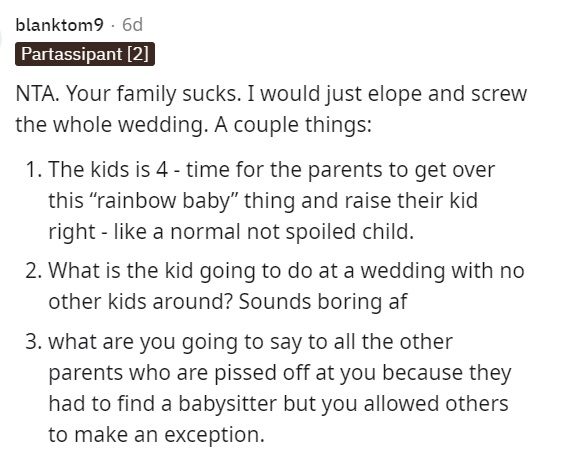Click the list number 2 marker

[35, 270]
